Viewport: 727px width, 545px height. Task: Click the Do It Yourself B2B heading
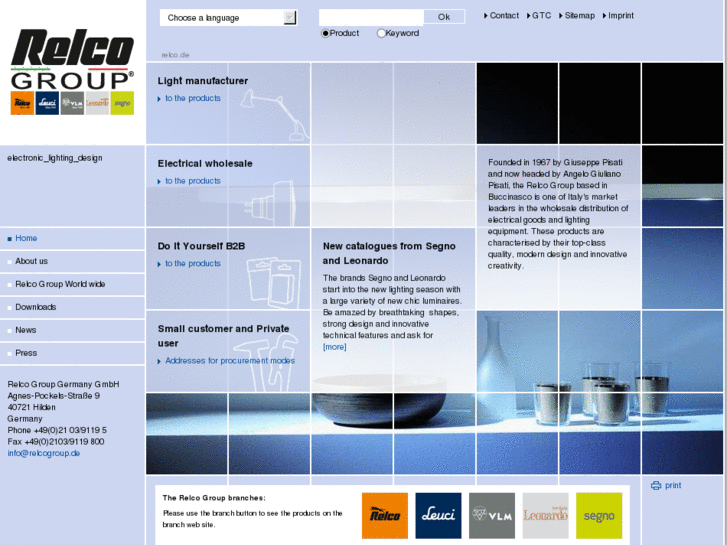pos(201,246)
